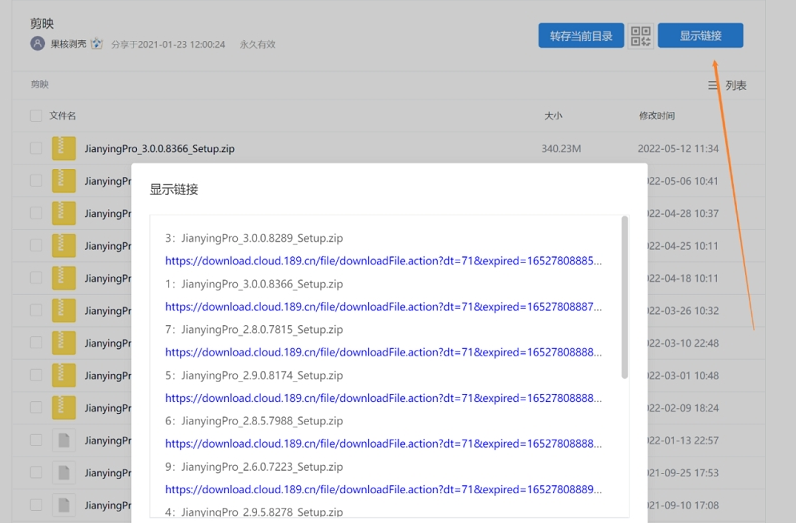Click the gray file icon in the 2021-09-25 row
The image size is (796, 523).
click(64, 473)
